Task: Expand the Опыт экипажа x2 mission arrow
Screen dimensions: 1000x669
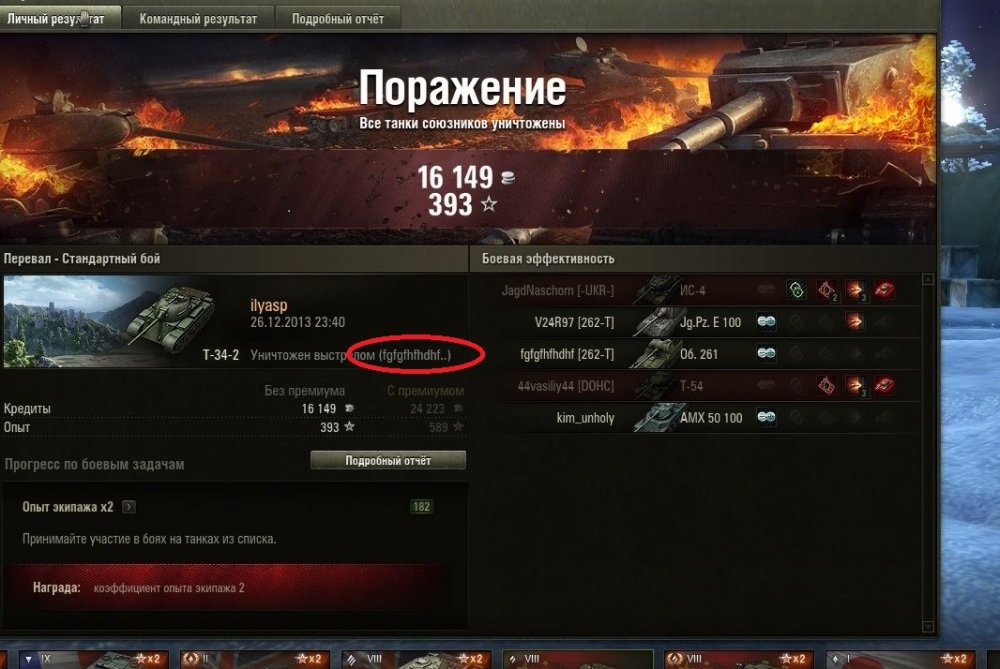Action: pyautogui.click(x=129, y=507)
